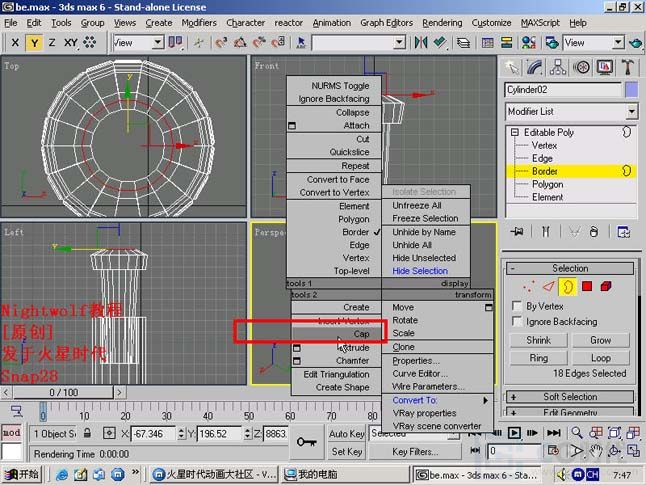646x485 pixels.
Task: Click the Pin Stack icon
Action: pyautogui.click(x=517, y=232)
